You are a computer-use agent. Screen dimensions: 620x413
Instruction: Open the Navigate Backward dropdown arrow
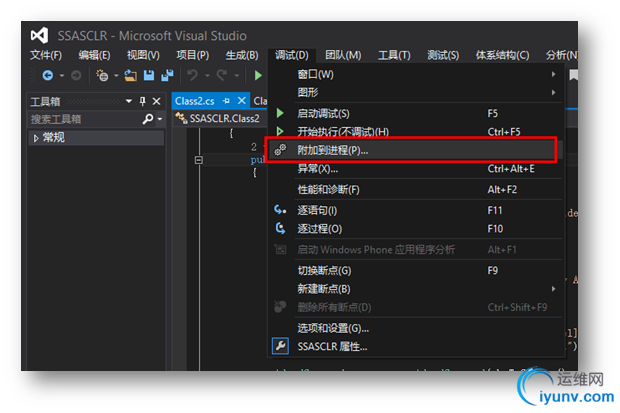(62, 75)
